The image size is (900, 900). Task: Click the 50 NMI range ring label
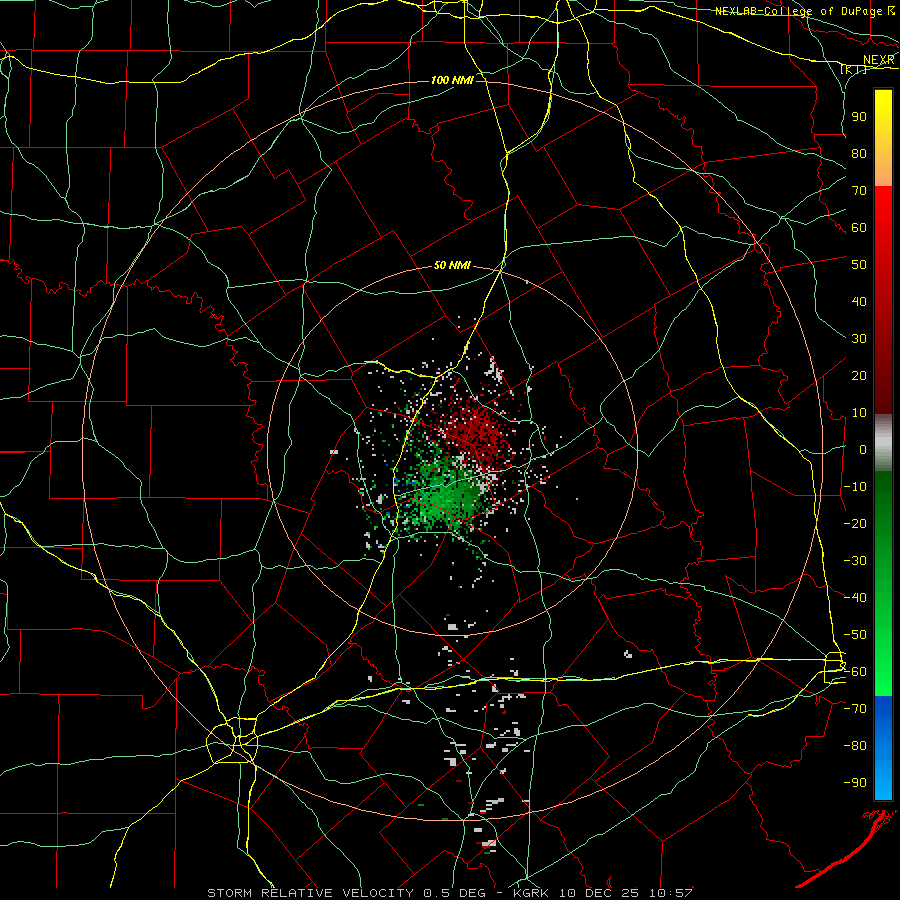pyautogui.click(x=452, y=265)
